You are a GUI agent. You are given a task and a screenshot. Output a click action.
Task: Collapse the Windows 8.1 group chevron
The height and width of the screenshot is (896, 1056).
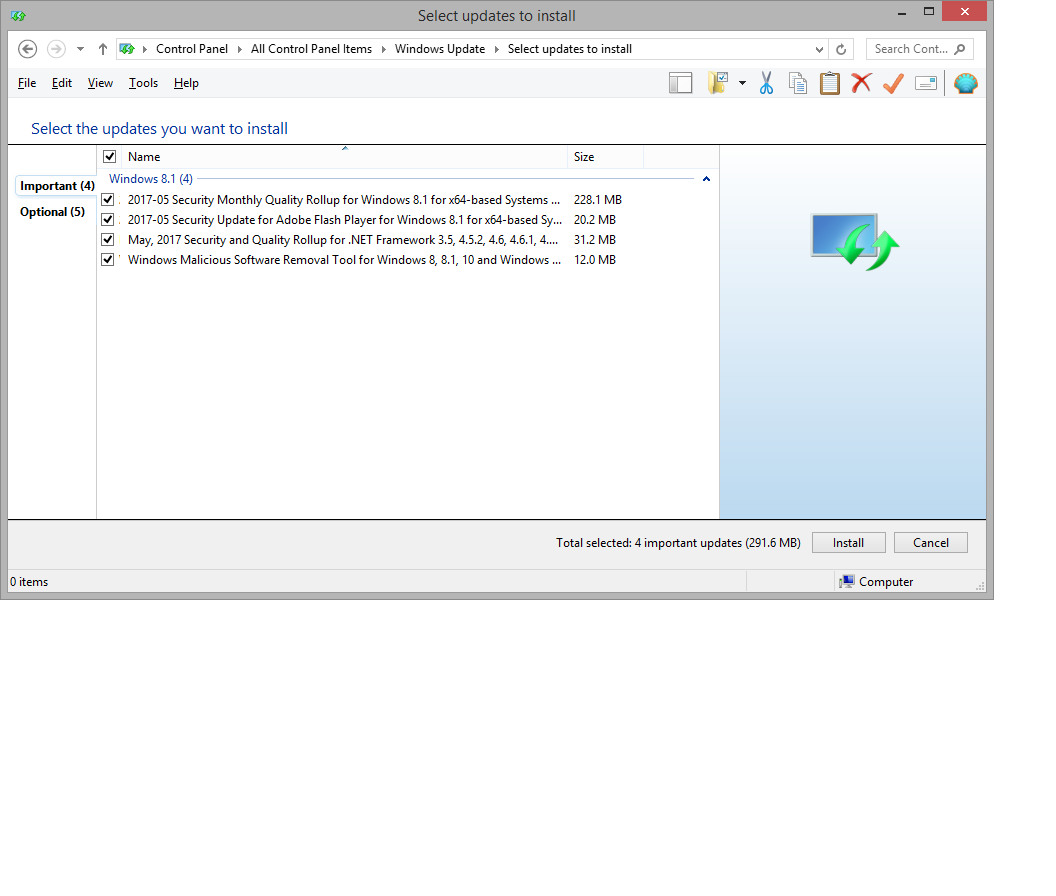point(706,179)
